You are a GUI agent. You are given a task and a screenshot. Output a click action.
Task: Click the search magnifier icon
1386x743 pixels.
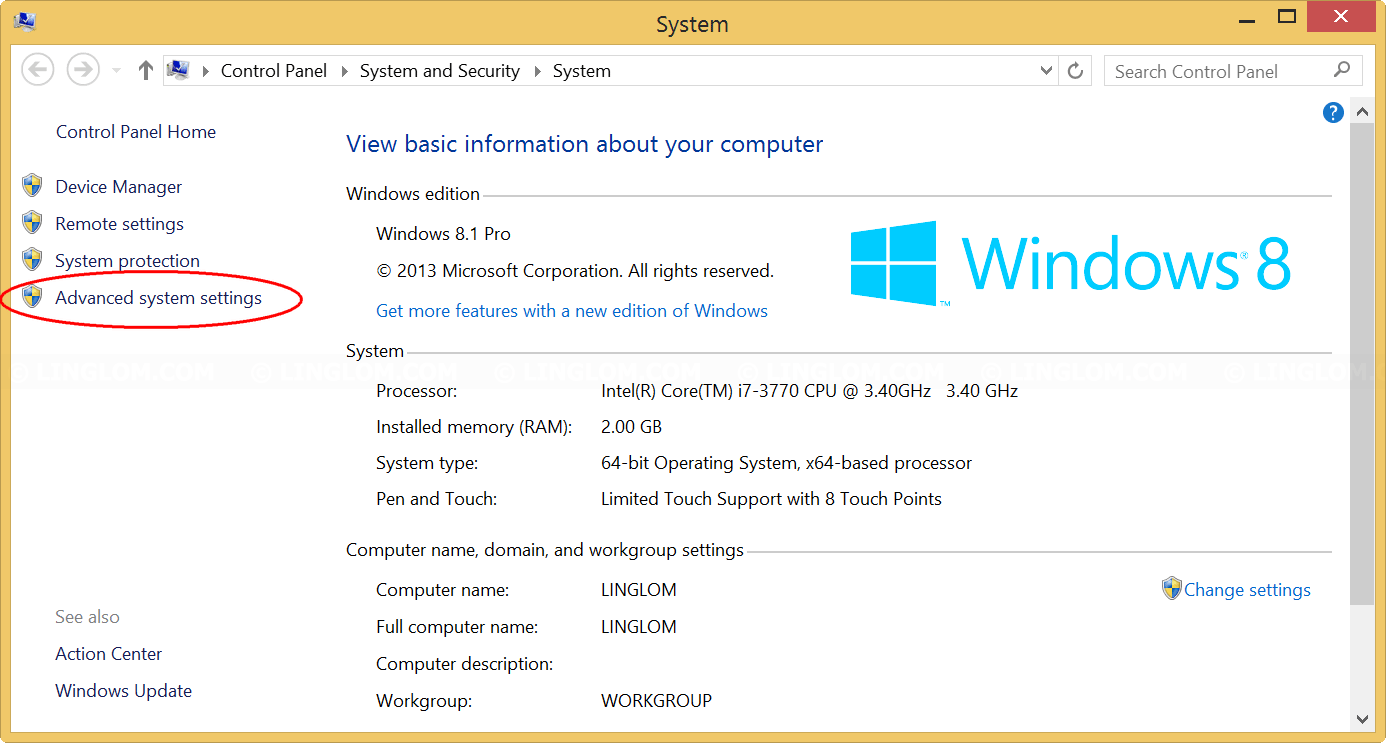pyautogui.click(x=1342, y=70)
